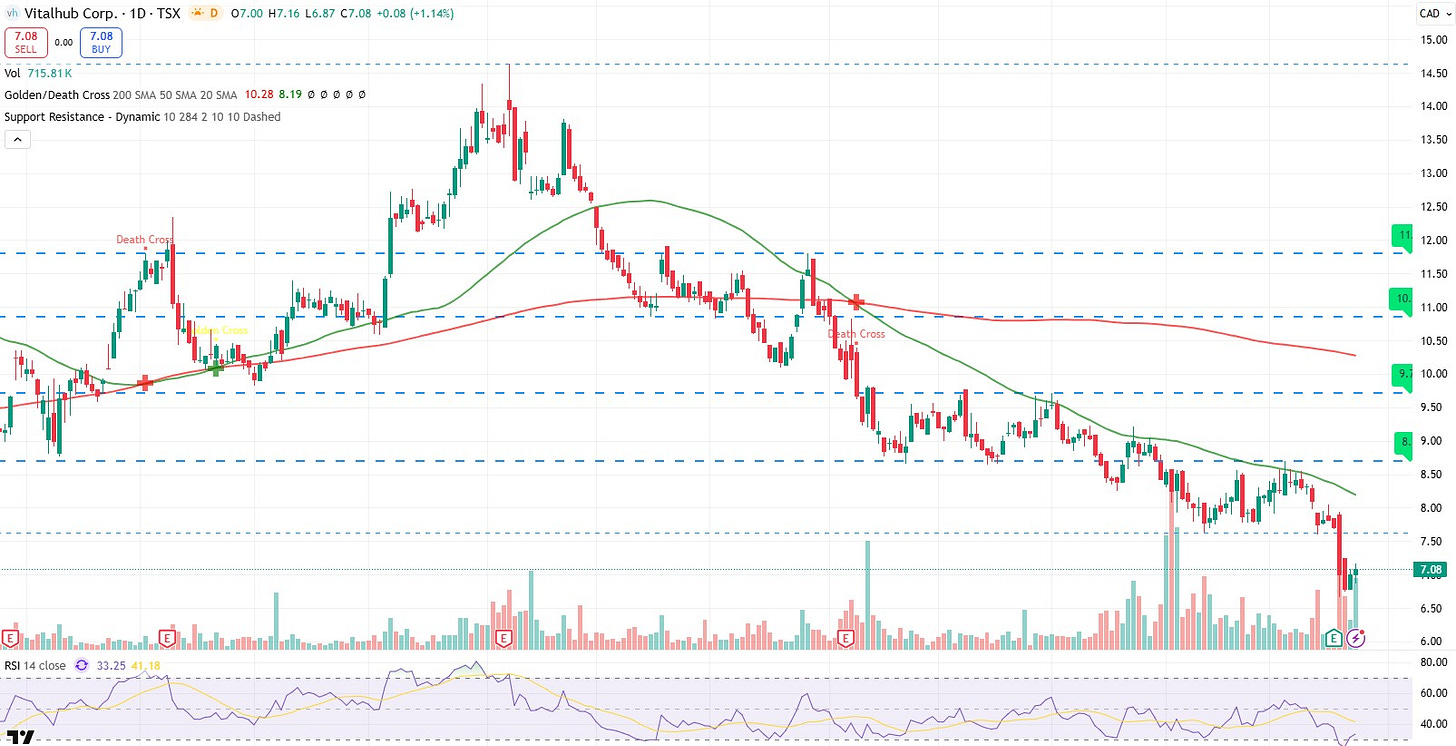
Task: Click the 715.81K volume value
Action: point(52,73)
